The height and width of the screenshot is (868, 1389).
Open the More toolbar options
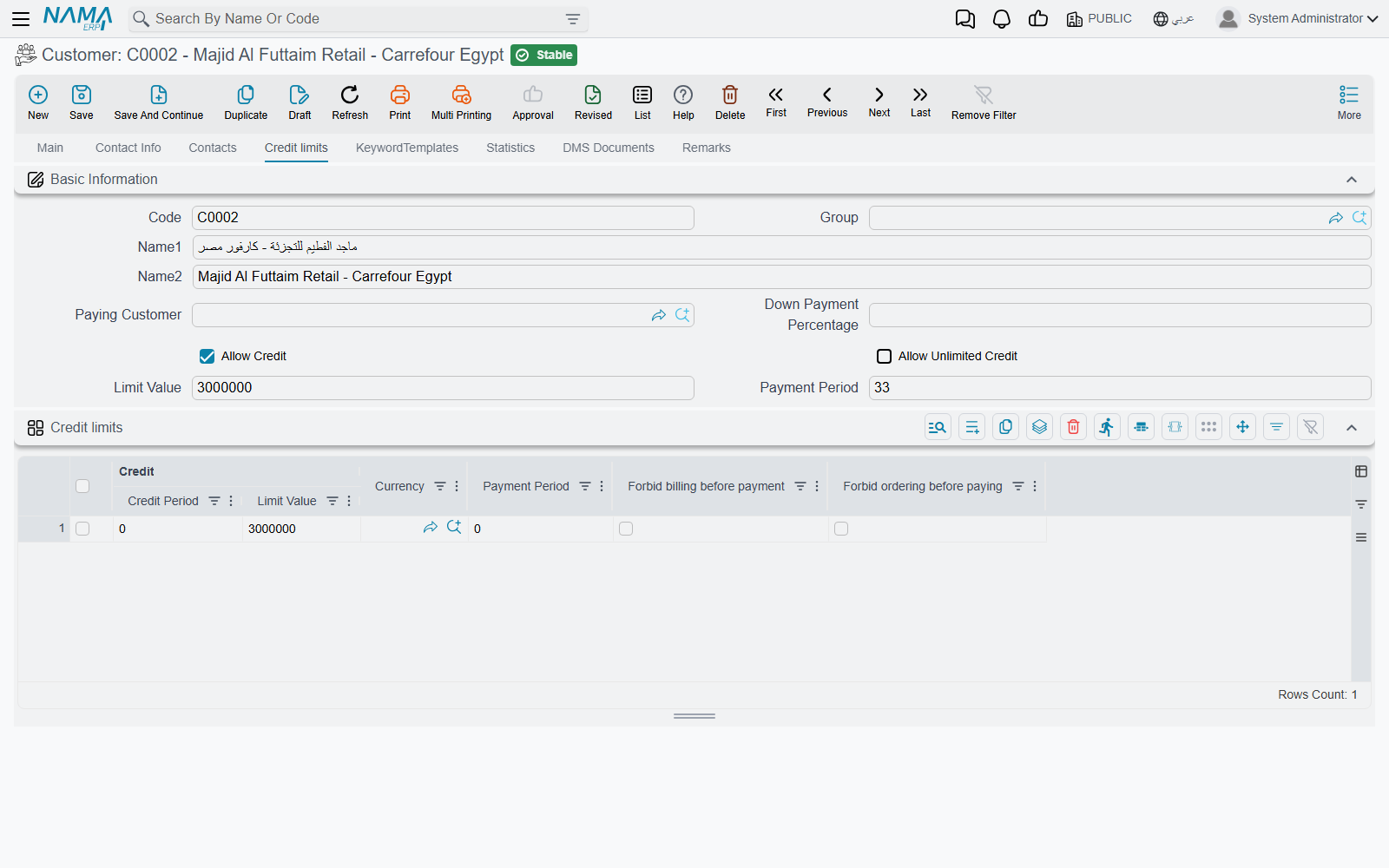[1349, 102]
